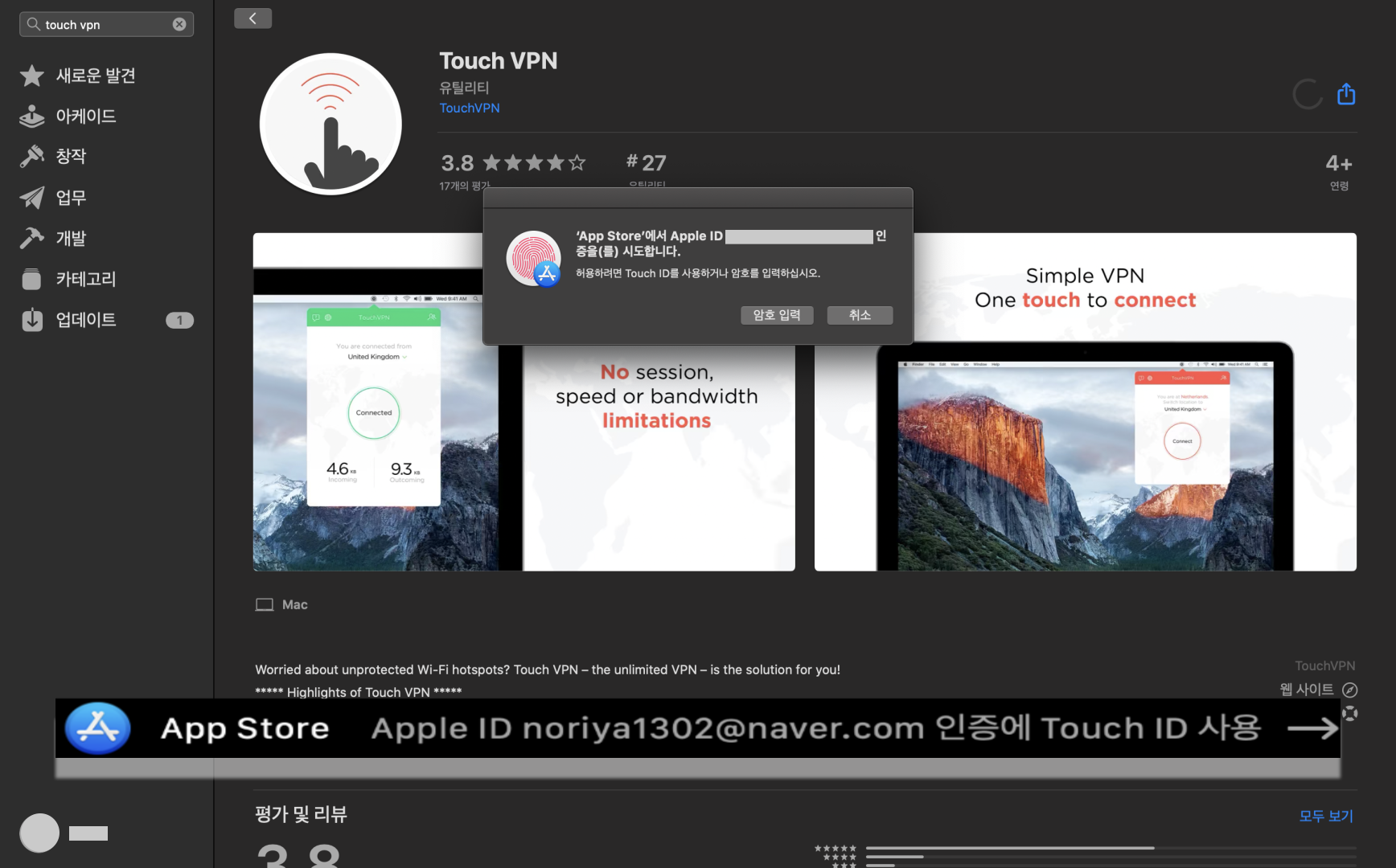The width and height of the screenshot is (1396, 868).
Task: Click the search box containing touch vpn
Action: pyautogui.click(x=106, y=24)
